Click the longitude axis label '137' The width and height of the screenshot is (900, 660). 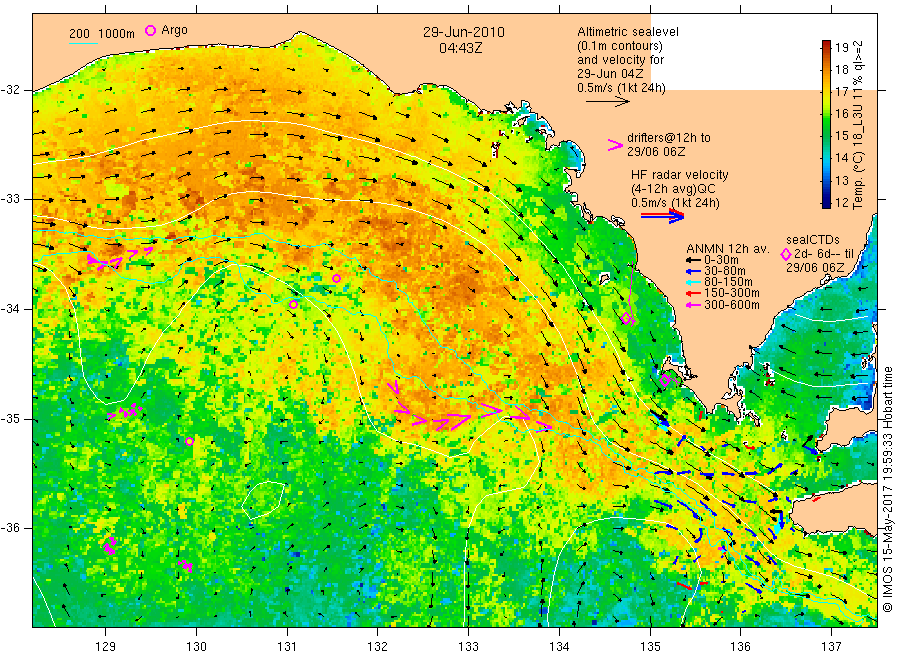coord(831,647)
